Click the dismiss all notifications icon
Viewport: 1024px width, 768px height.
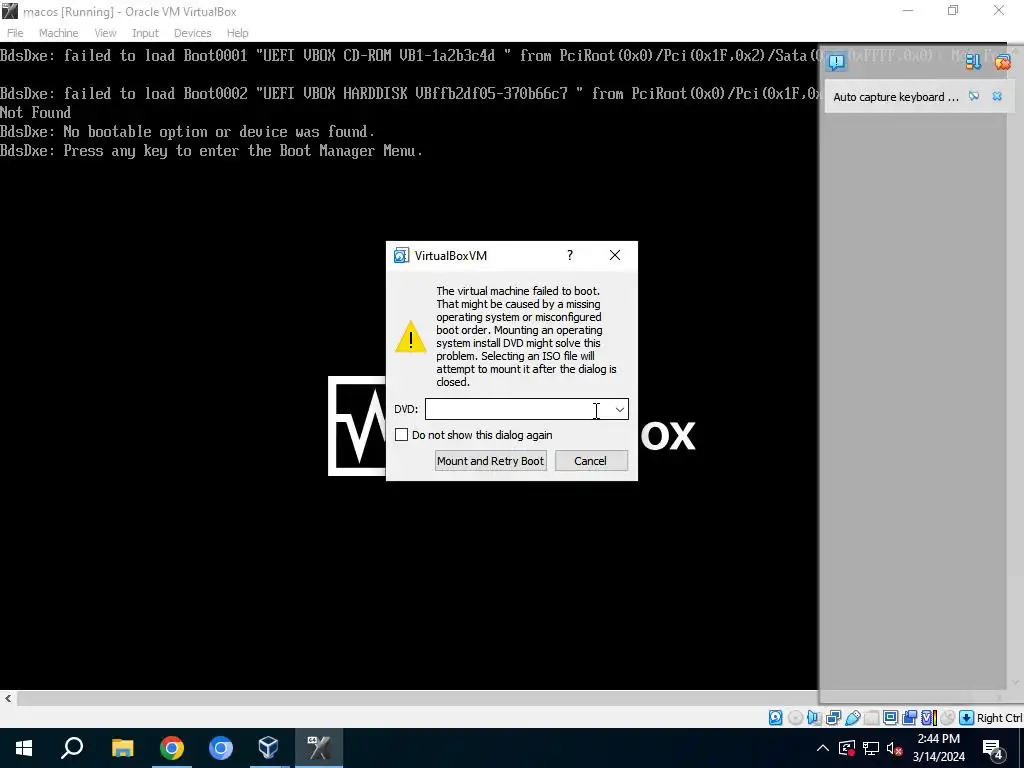click(x=1003, y=61)
